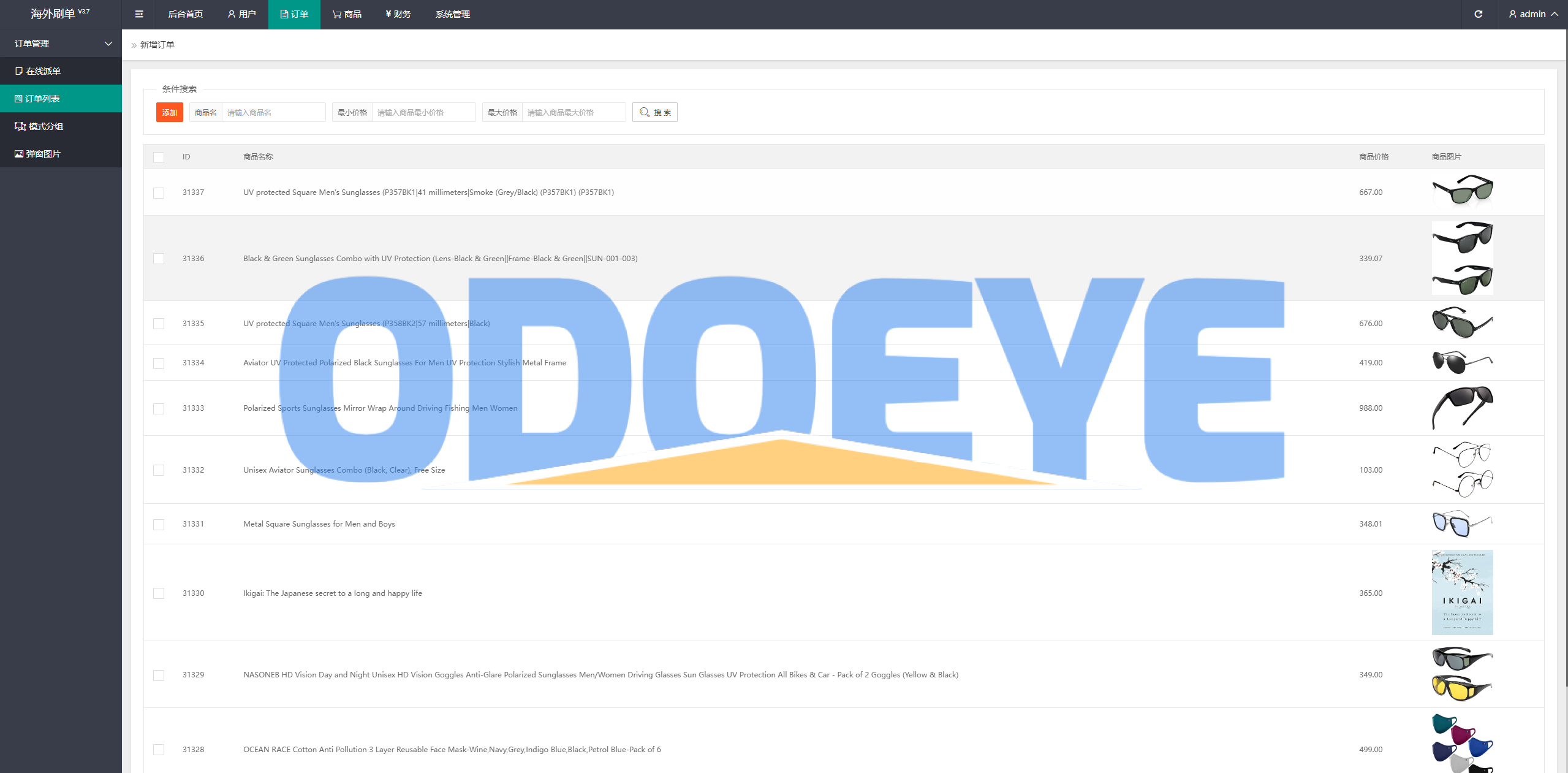
Task: Toggle the select-all header checkbox
Action: [x=159, y=158]
